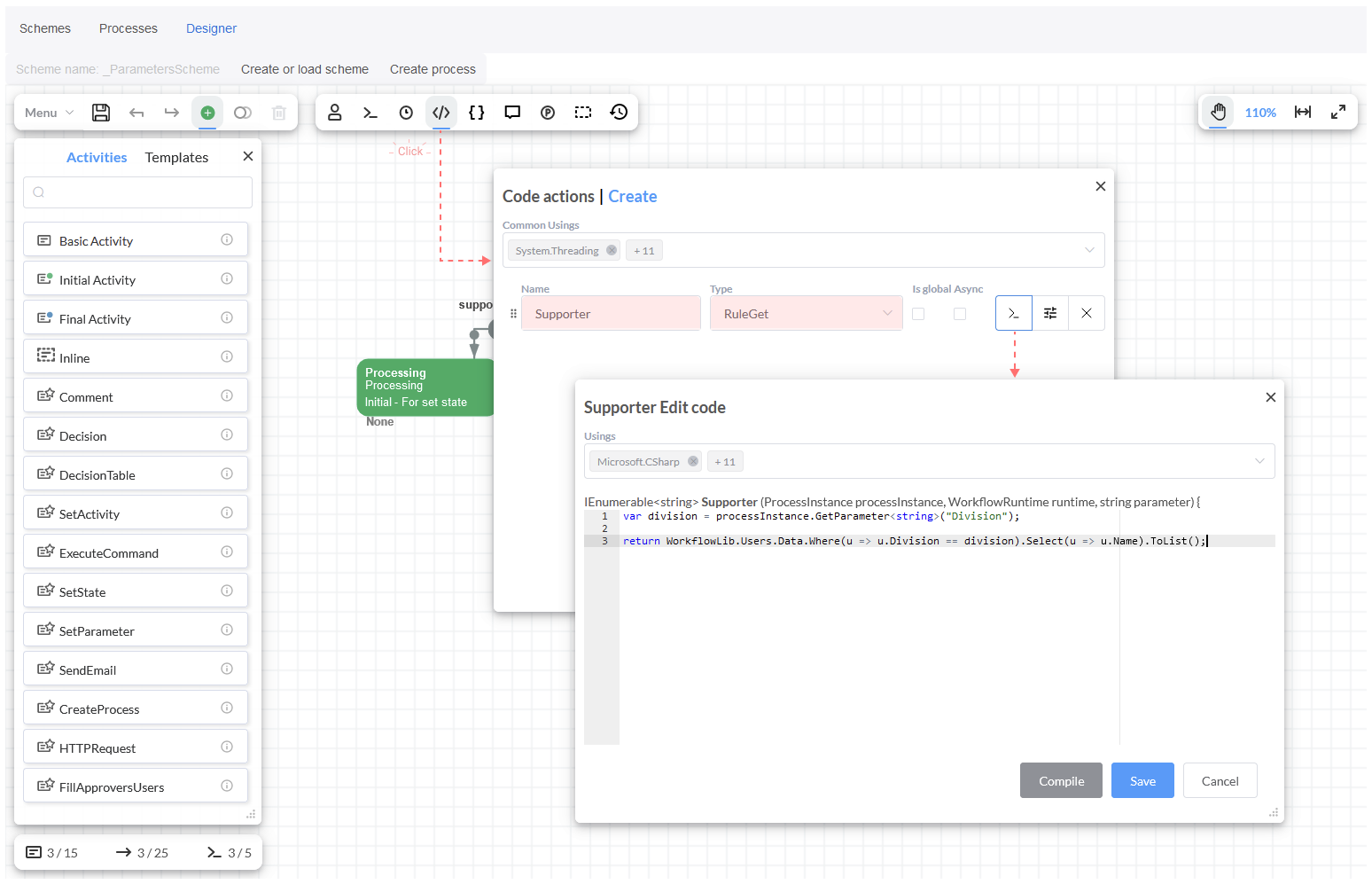Click Create or load scheme
Screen dimensions: 1372x892
click(305, 69)
